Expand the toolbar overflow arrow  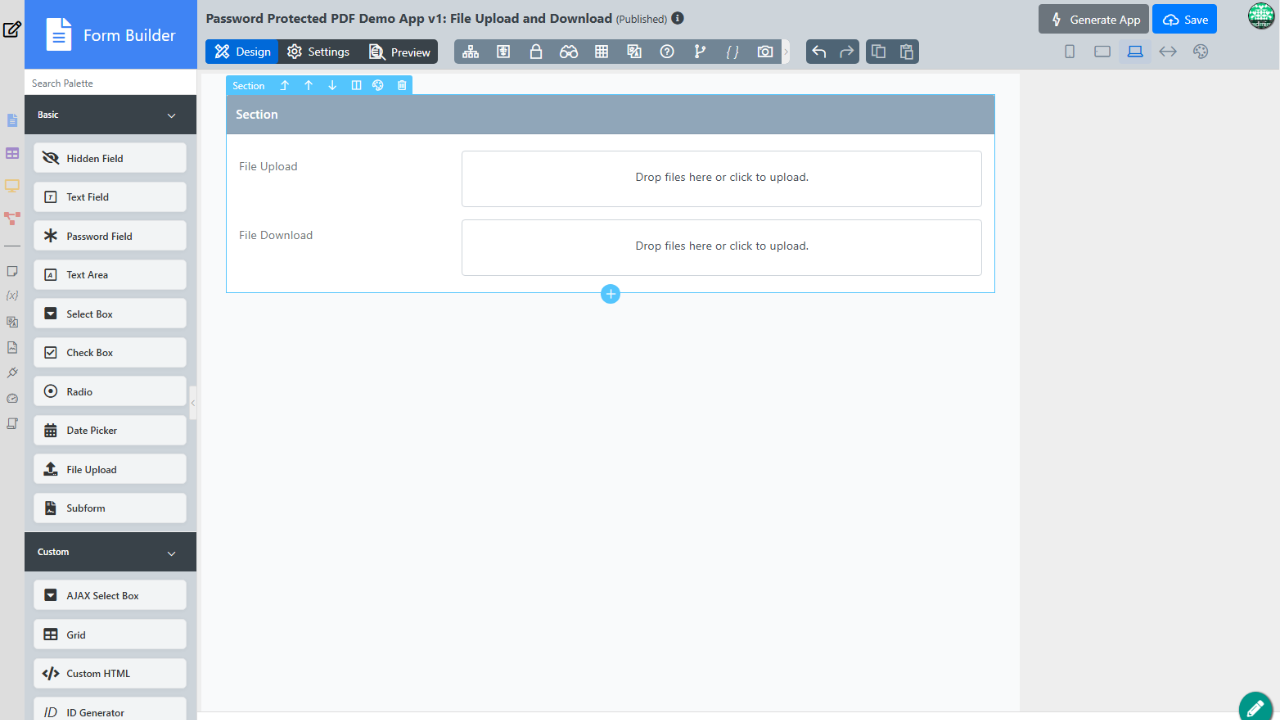[786, 52]
